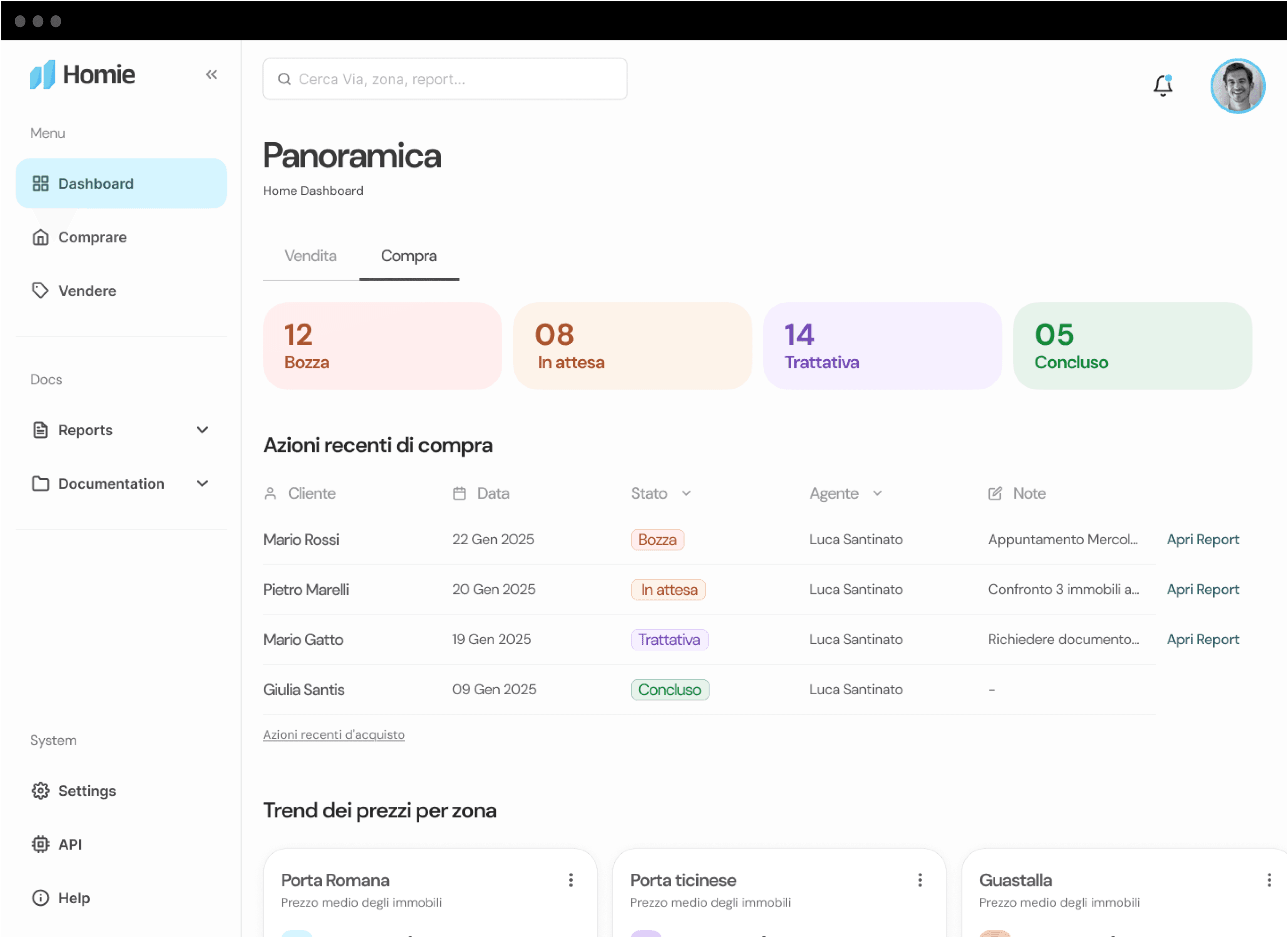Open Apri Report for Mario Rossi
The image size is (1288, 938).
pos(1203,539)
